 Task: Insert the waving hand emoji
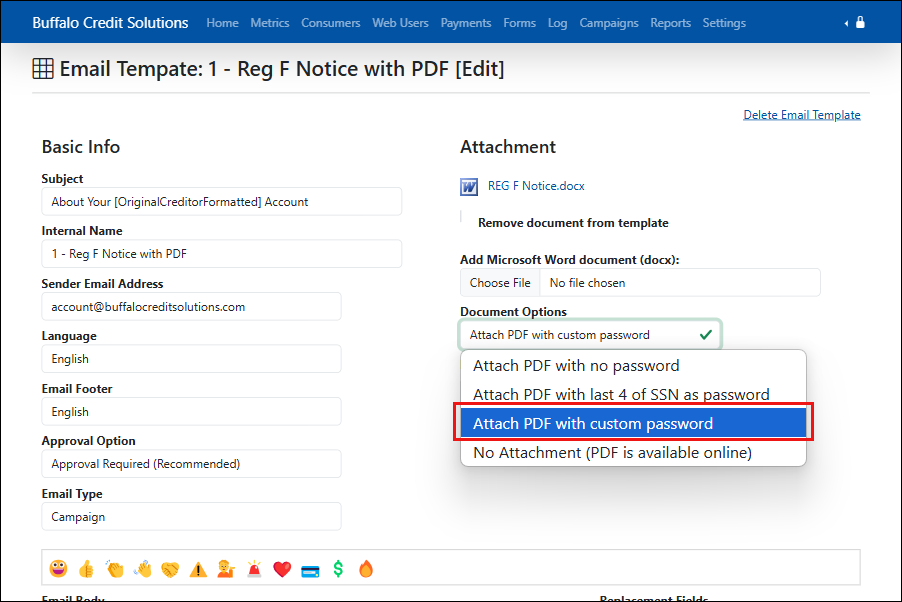[143, 569]
